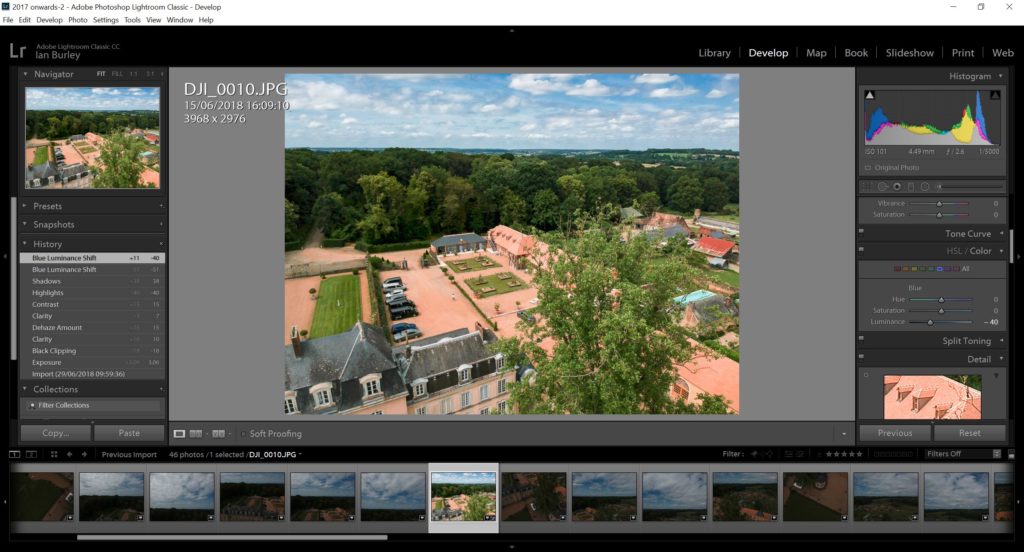
Task: Select the Crop Overlay tool
Action: click(868, 186)
